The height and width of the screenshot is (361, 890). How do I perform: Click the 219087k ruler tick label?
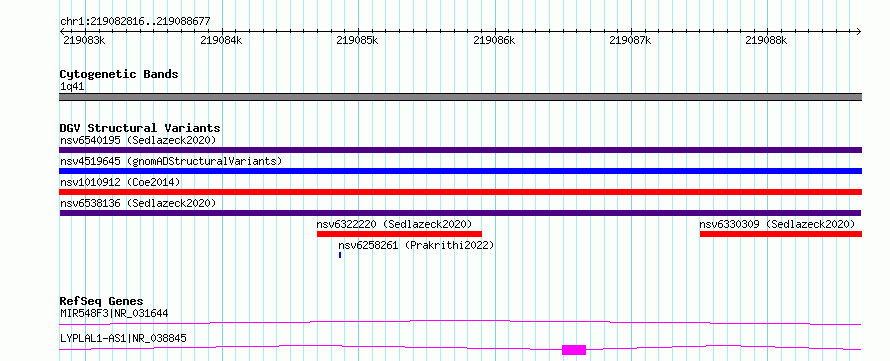pos(630,40)
